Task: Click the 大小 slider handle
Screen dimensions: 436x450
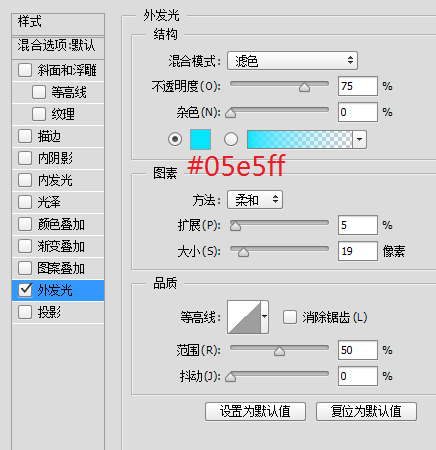Action: click(243, 252)
